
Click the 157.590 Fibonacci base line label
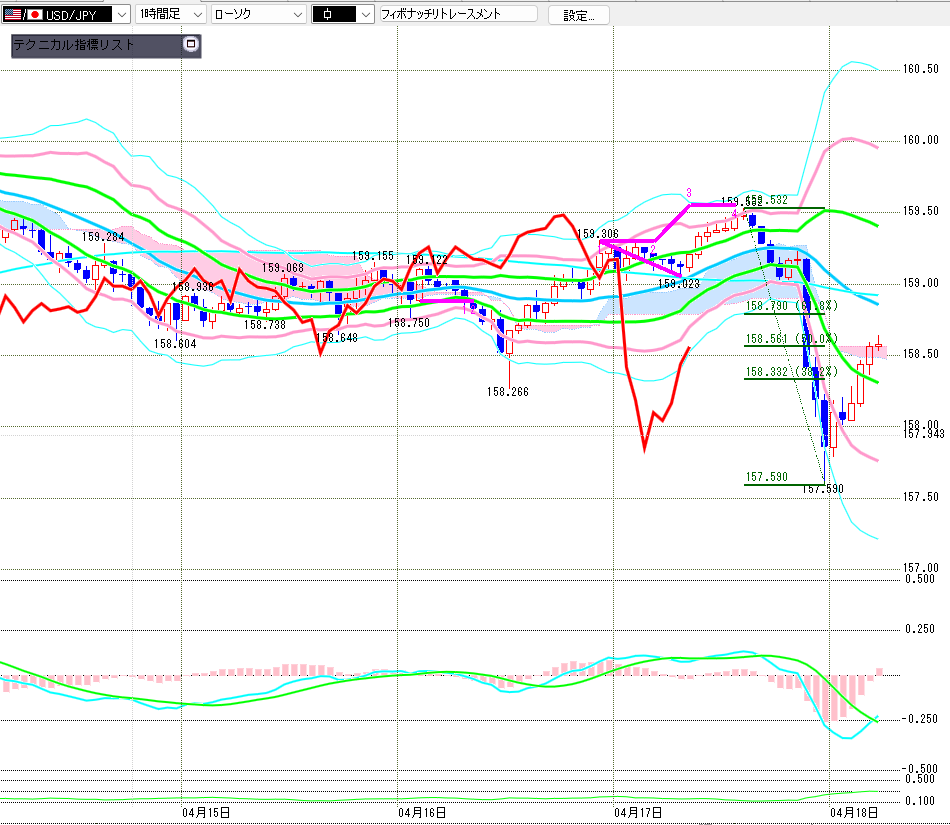click(x=768, y=477)
